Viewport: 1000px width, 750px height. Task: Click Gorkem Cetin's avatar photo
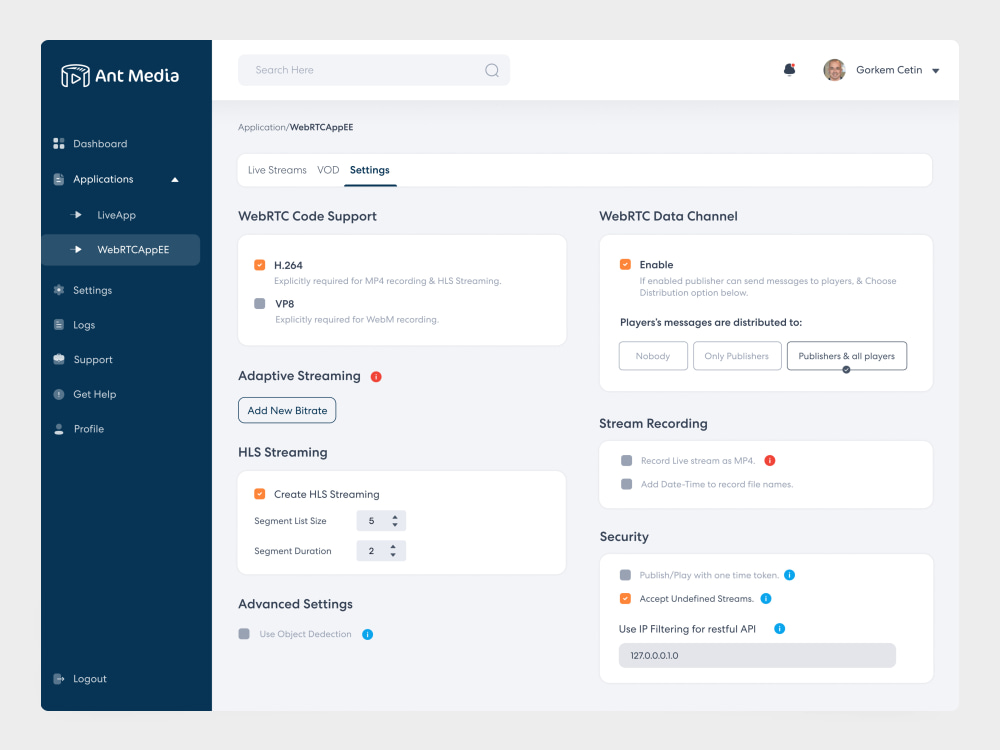[834, 70]
